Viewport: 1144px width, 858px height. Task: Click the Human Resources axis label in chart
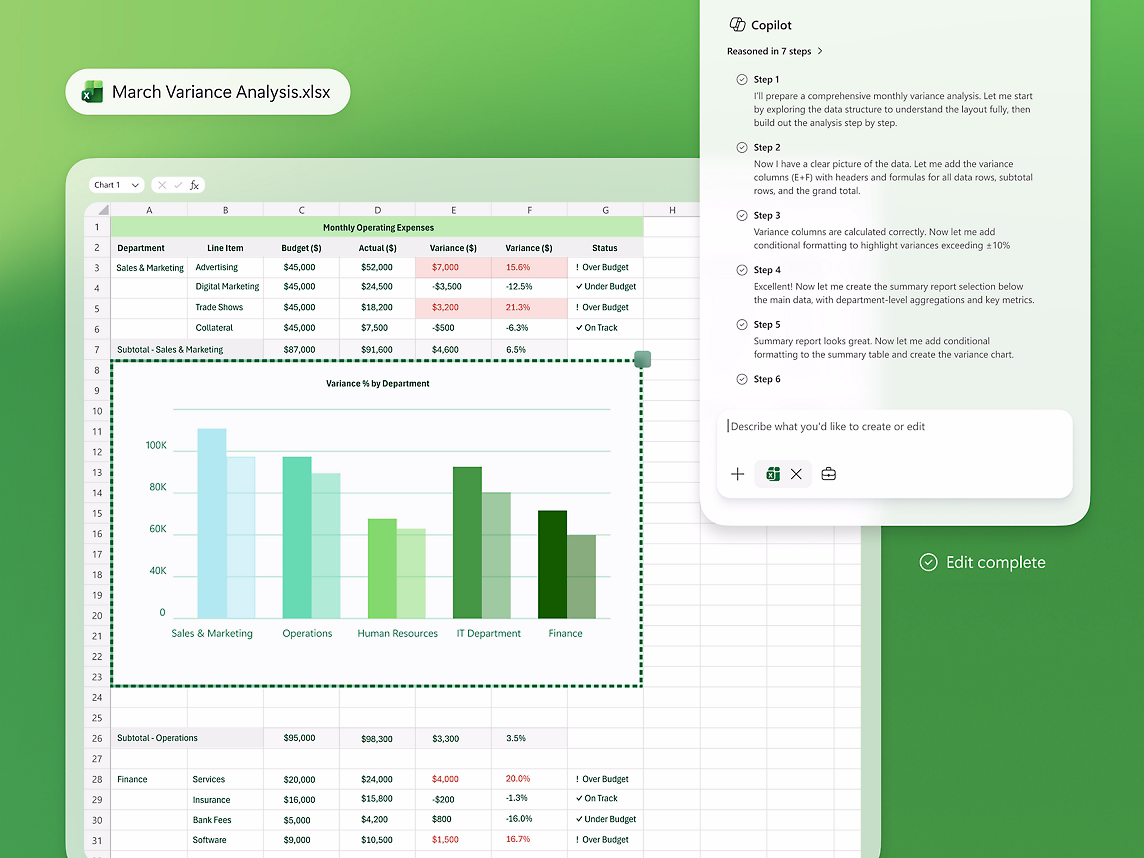click(x=398, y=633)
